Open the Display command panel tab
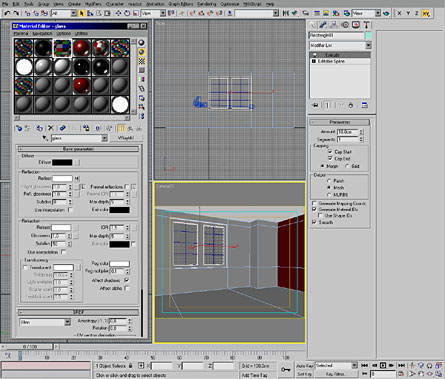 [x=356, y=25]
